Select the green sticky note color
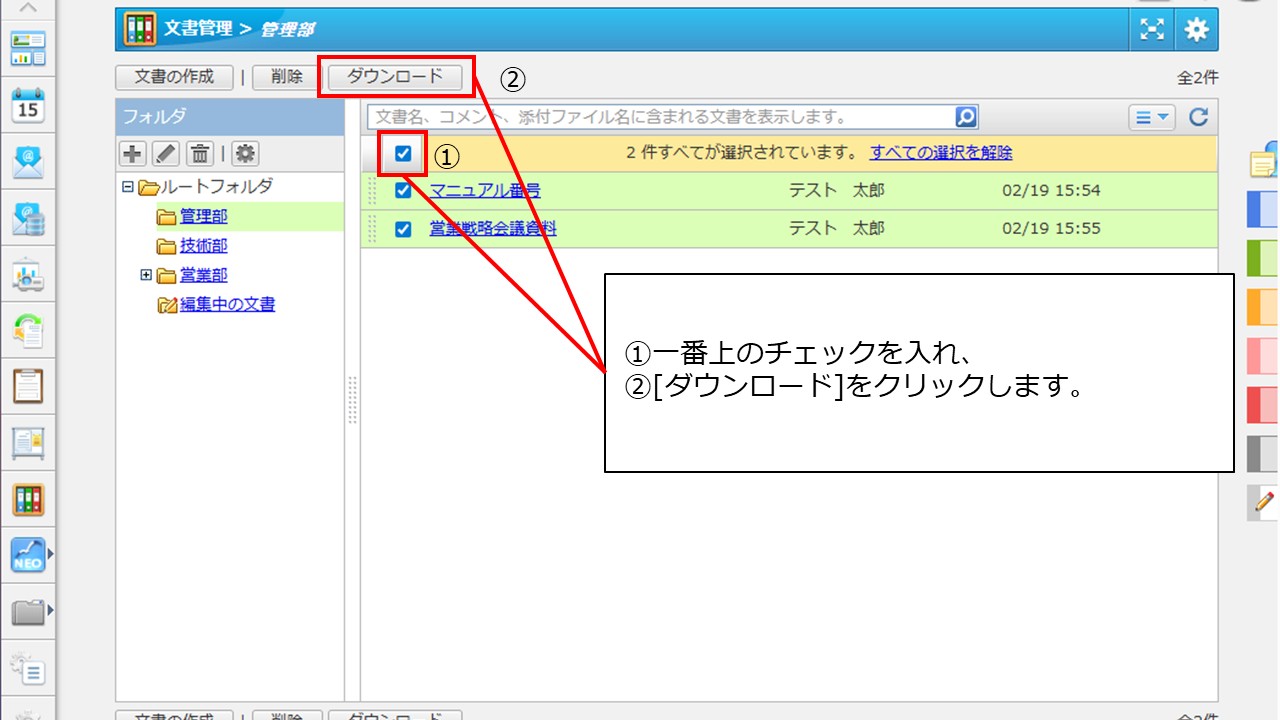This screenshot has height=720, width=1280. [1264, 258]
